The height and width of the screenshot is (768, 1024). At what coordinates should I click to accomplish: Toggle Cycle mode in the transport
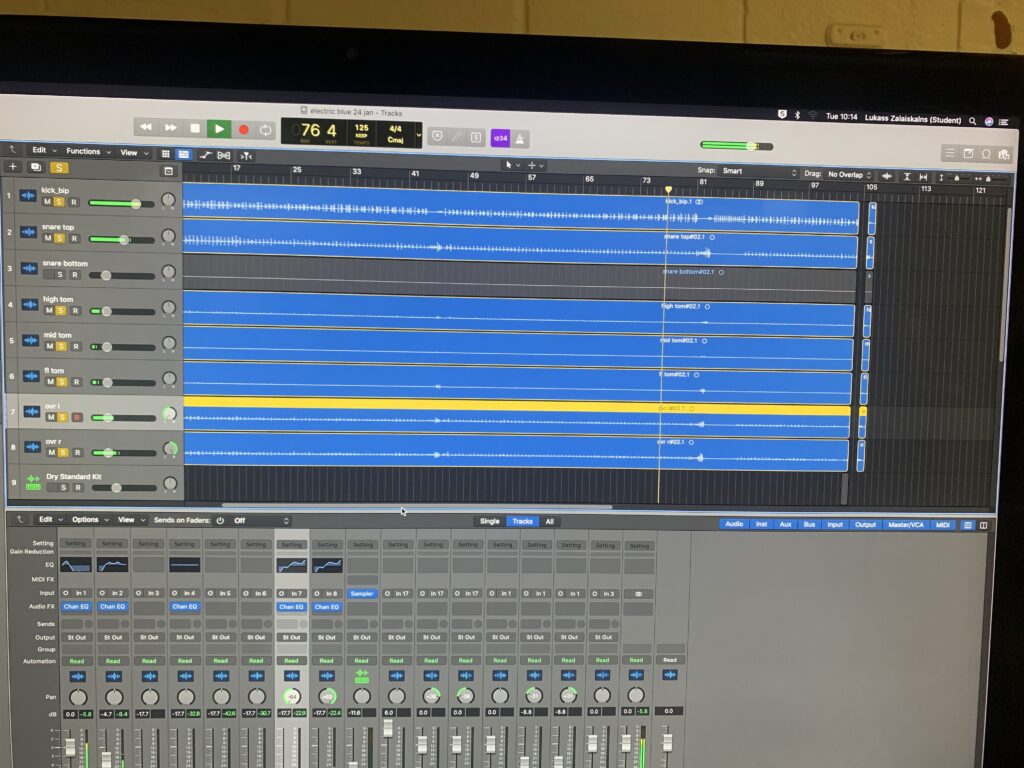(x=266, y=130)
